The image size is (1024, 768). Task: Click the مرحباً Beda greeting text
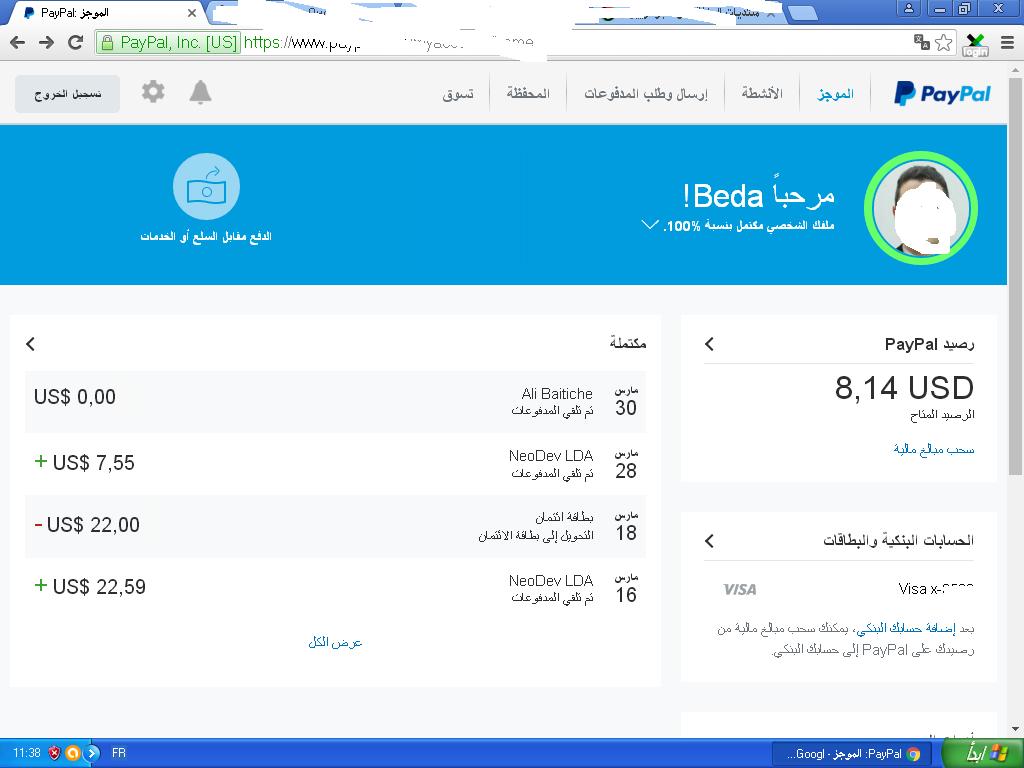click(758, 195)
